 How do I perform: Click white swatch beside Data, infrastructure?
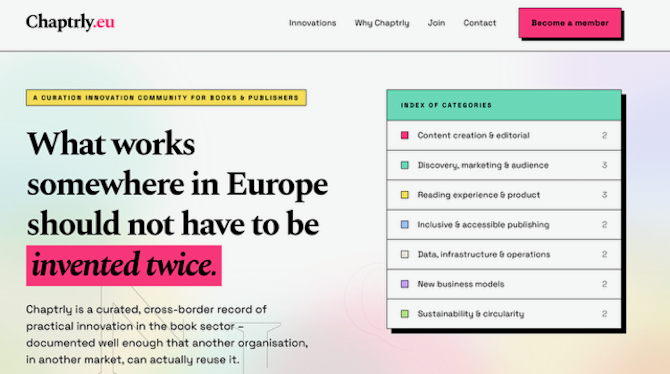[405, 254]
